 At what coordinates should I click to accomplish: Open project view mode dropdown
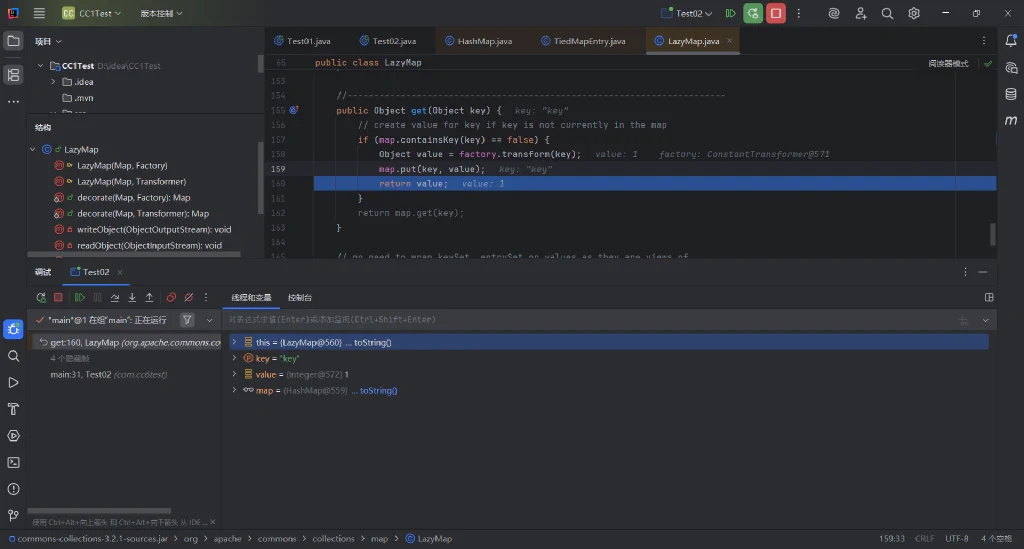[48, 41]
